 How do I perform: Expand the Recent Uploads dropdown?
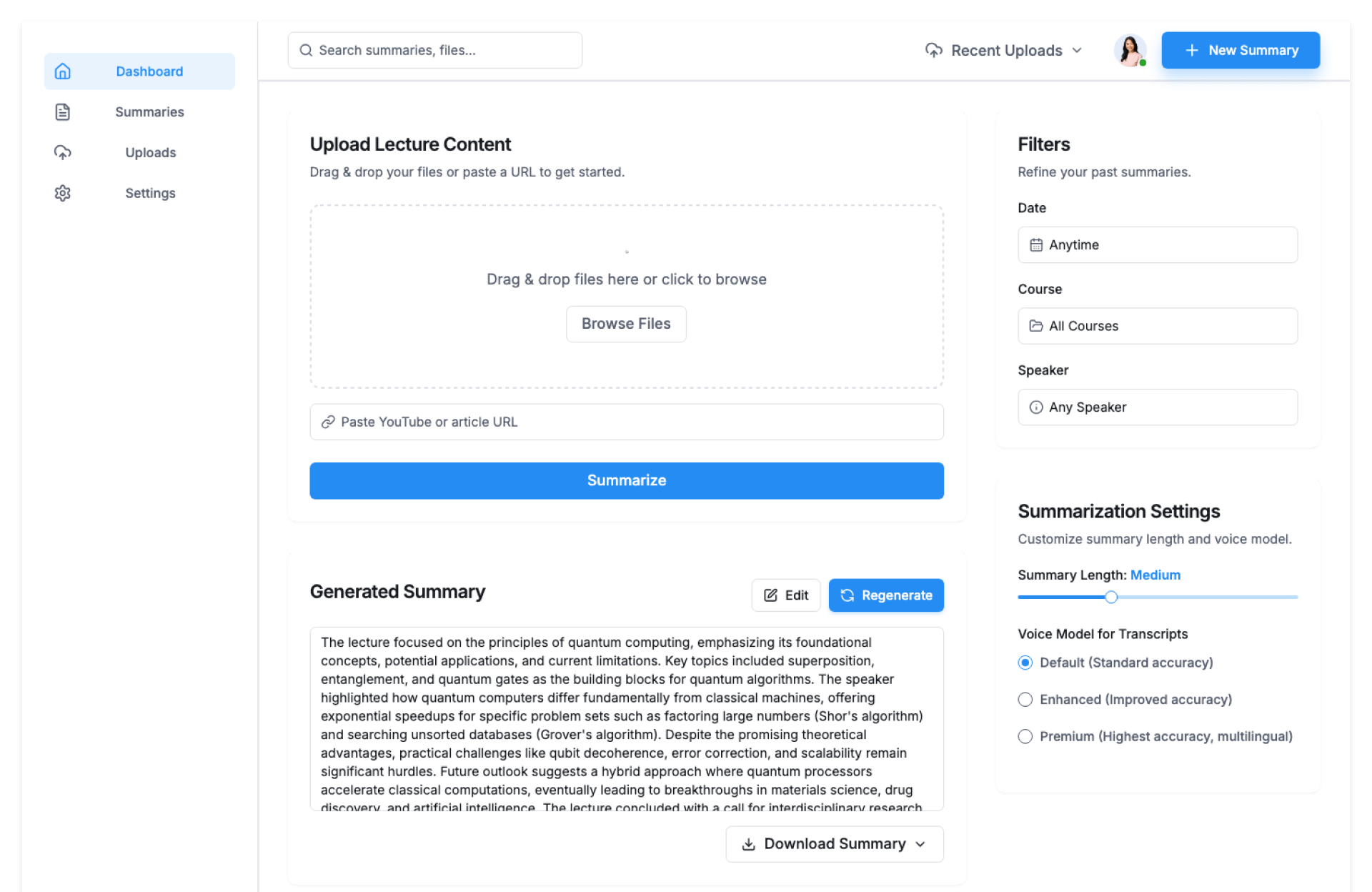[1004, 50]
